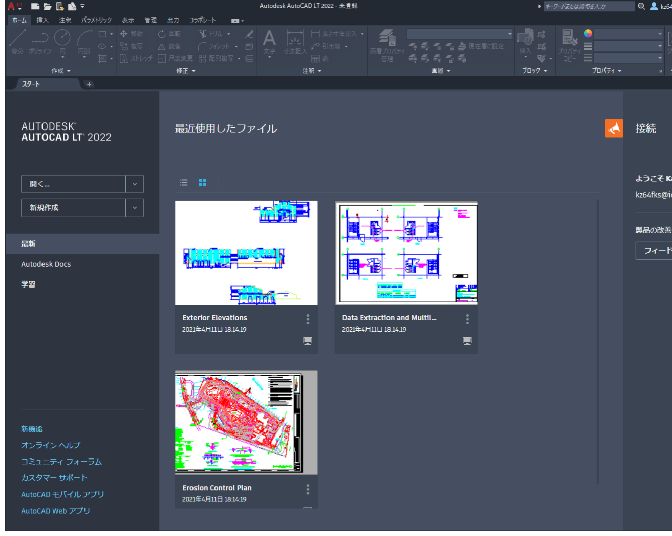
Task: Open the quick access toolbar customize dropdown
Action: (82, 6)
